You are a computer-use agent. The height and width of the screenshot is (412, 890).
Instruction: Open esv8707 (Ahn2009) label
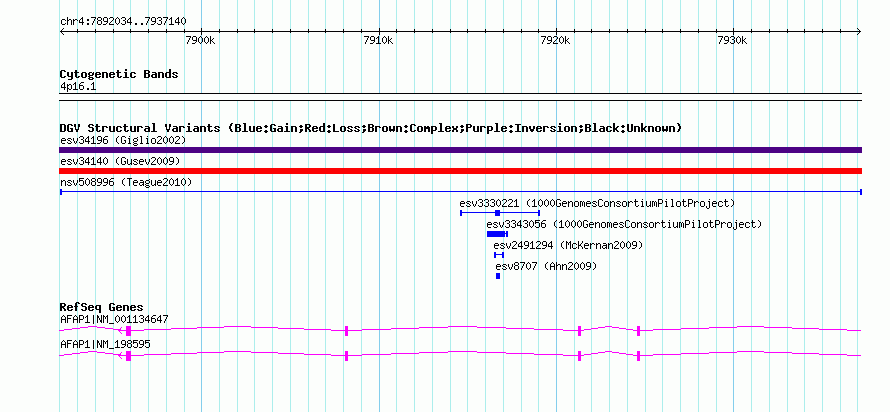(546, 266)
